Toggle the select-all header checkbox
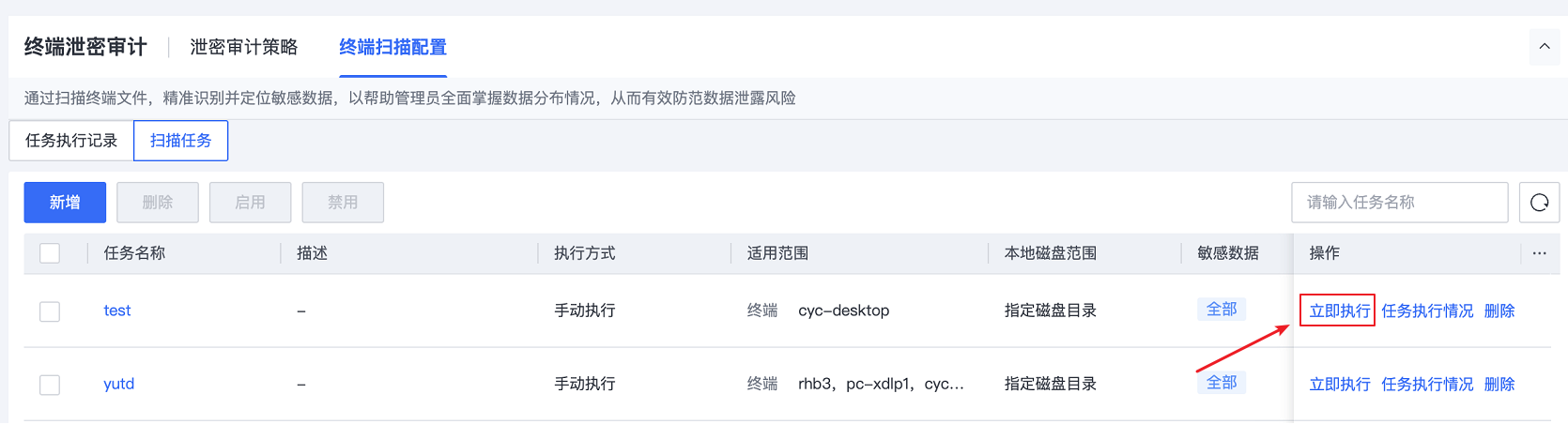The height and width of the screenshot is (424, 1568). click(50, 253)
